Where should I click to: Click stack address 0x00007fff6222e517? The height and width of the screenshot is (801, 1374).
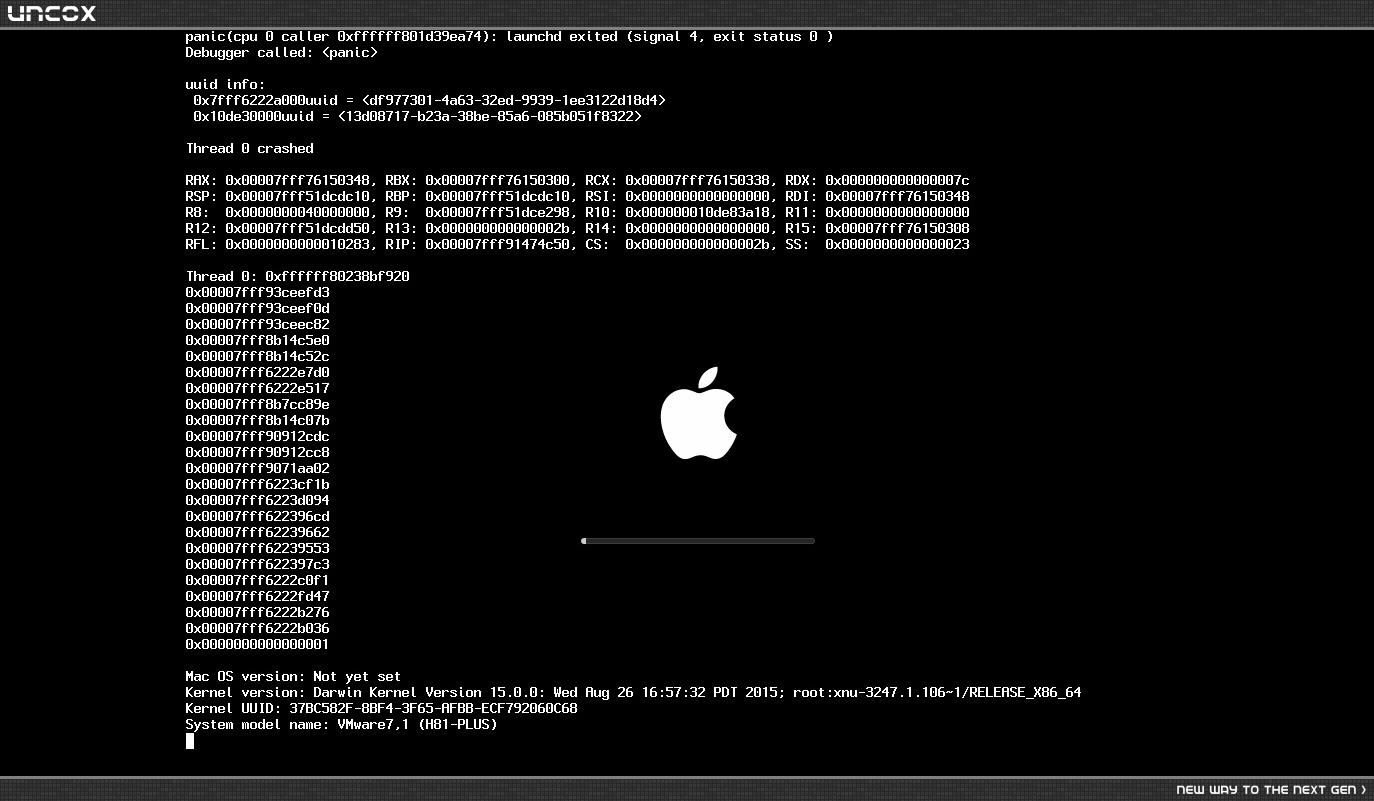coord(258,389)
